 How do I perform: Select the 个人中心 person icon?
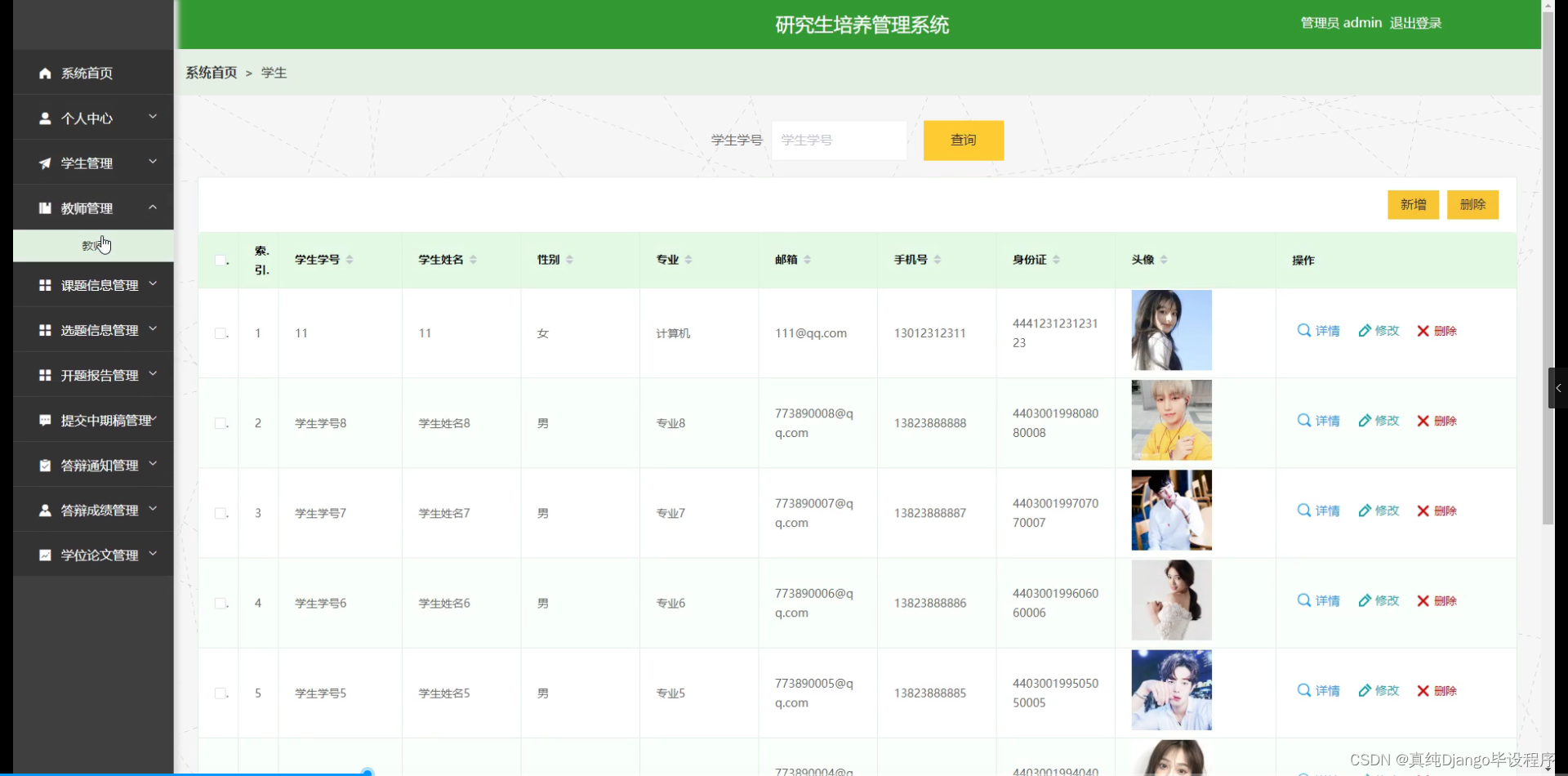tap(45, 118)
